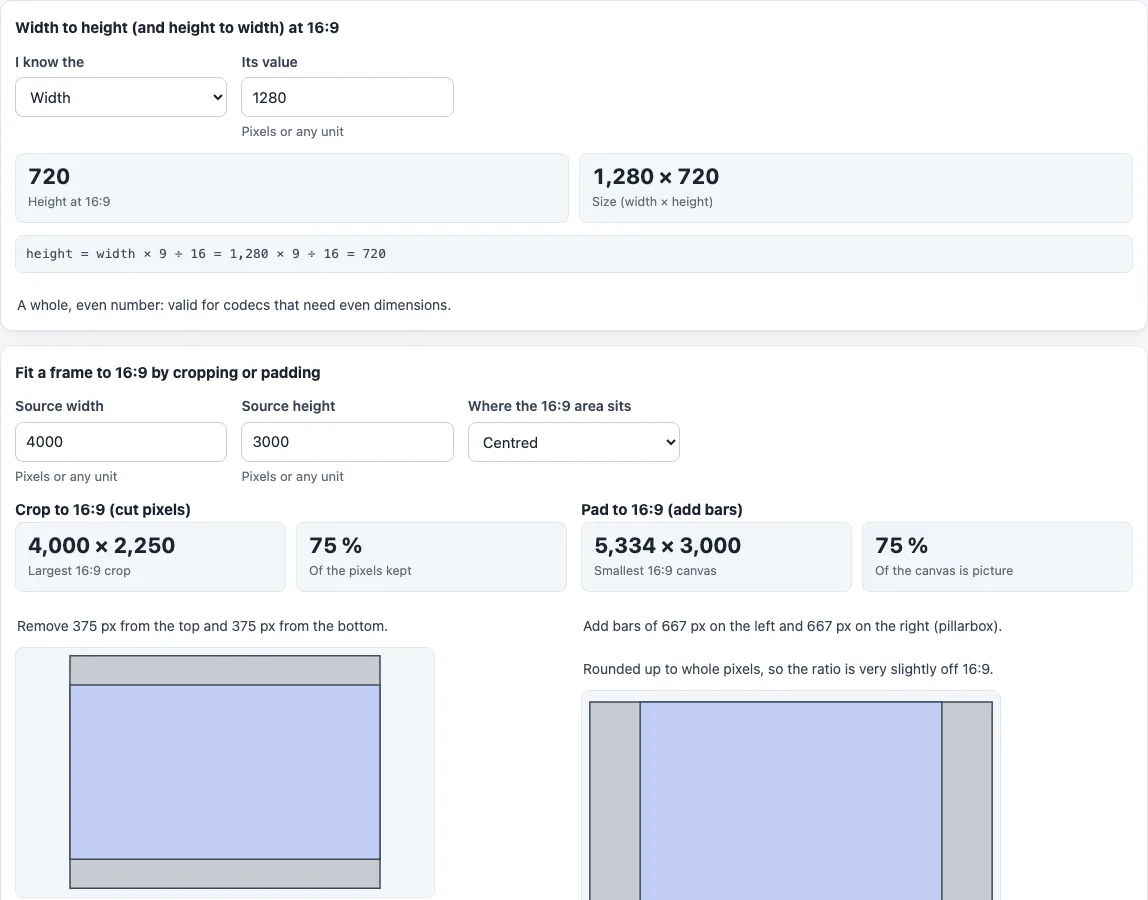1148x900 pixels.
Task: Click the formula "height = width × 9 ÷ 16"
Action: 206,254
